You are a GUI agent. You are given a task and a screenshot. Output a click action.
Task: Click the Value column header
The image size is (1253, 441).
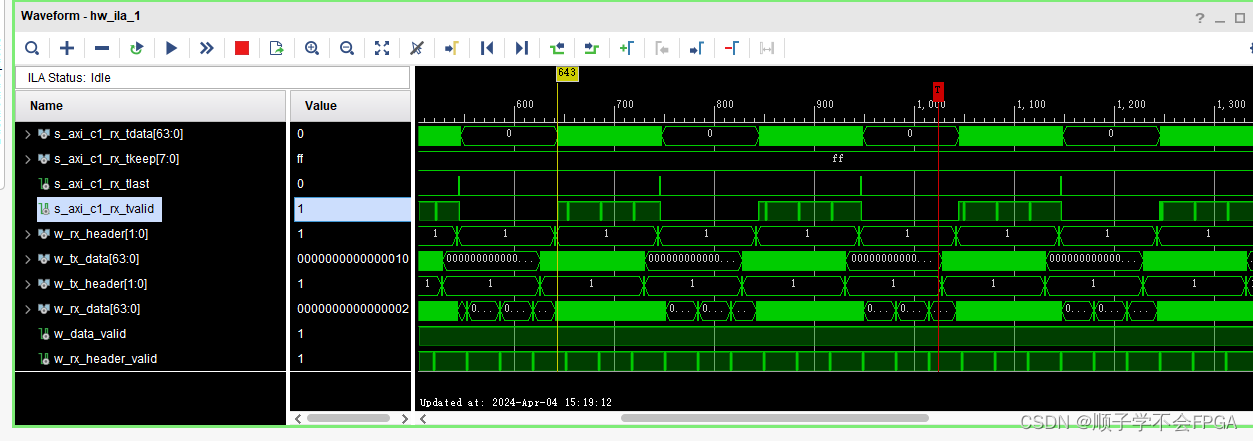tap(350, 105)
